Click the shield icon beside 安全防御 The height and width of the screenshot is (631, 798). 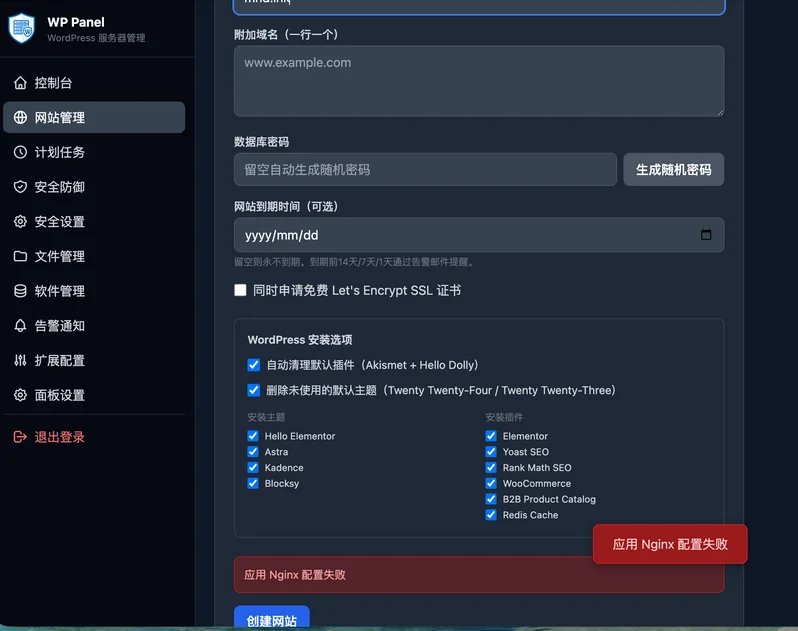tap(20, 187)
